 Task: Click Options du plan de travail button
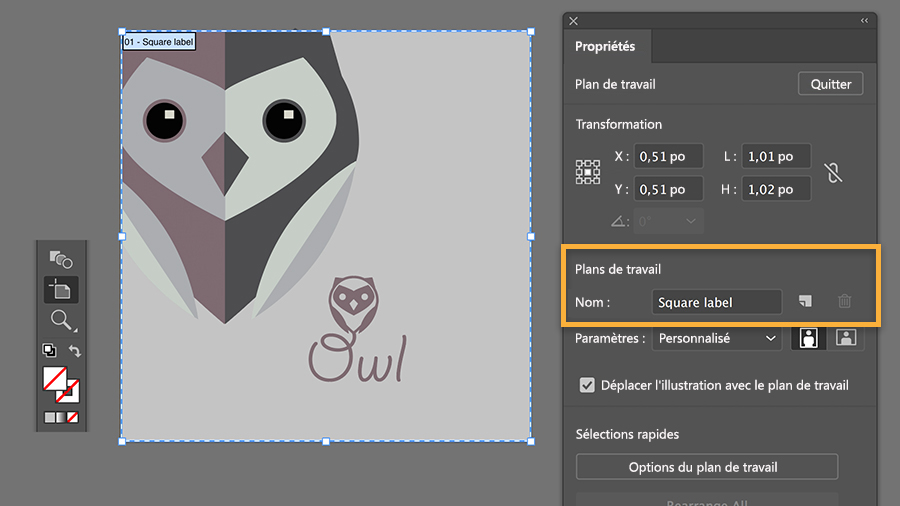tap(707, 467)
